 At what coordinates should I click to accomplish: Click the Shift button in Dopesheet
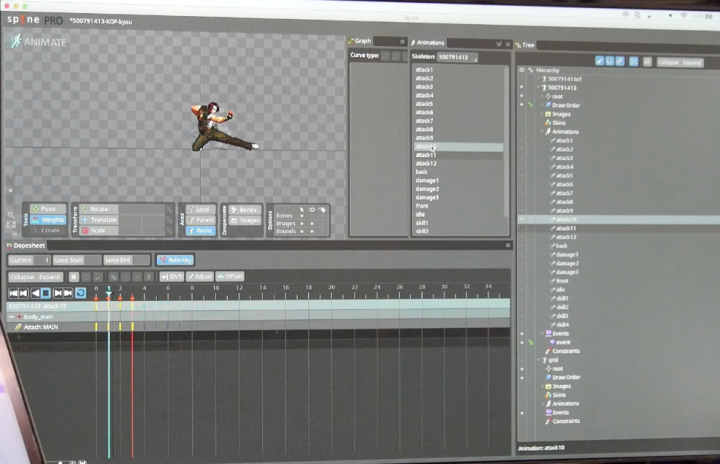pos(171,276)
